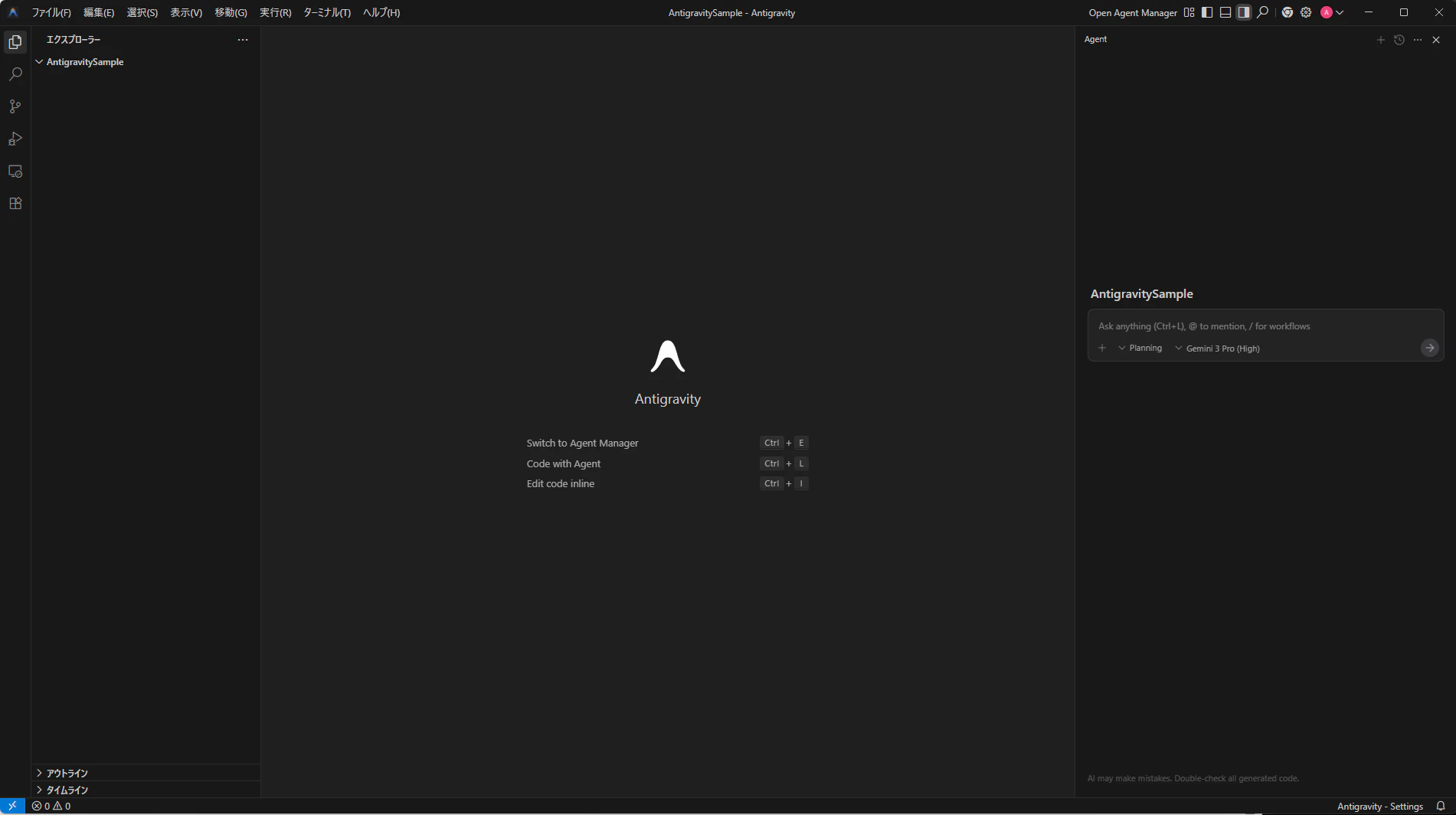This screenshot has width=1456, height=815.
Task: Open the ファイル(F) menu
Action: pyautogui.click(x=51, y=12)
